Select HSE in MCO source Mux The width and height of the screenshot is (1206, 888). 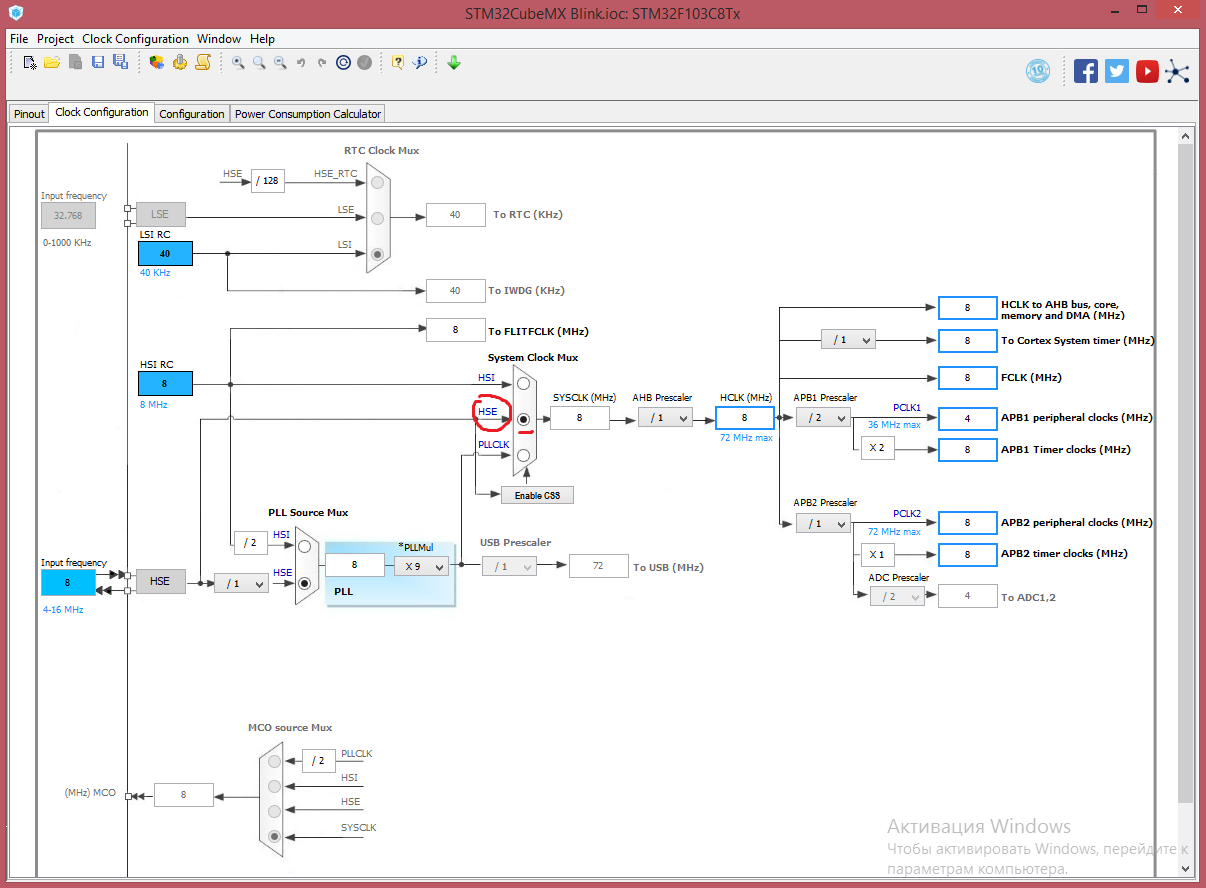click(x=275, y=811)
